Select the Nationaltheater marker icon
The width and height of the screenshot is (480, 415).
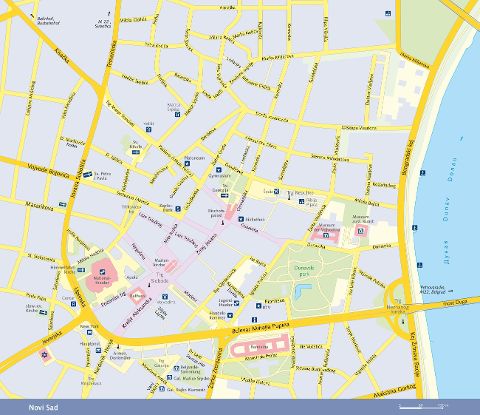[102, 272]
